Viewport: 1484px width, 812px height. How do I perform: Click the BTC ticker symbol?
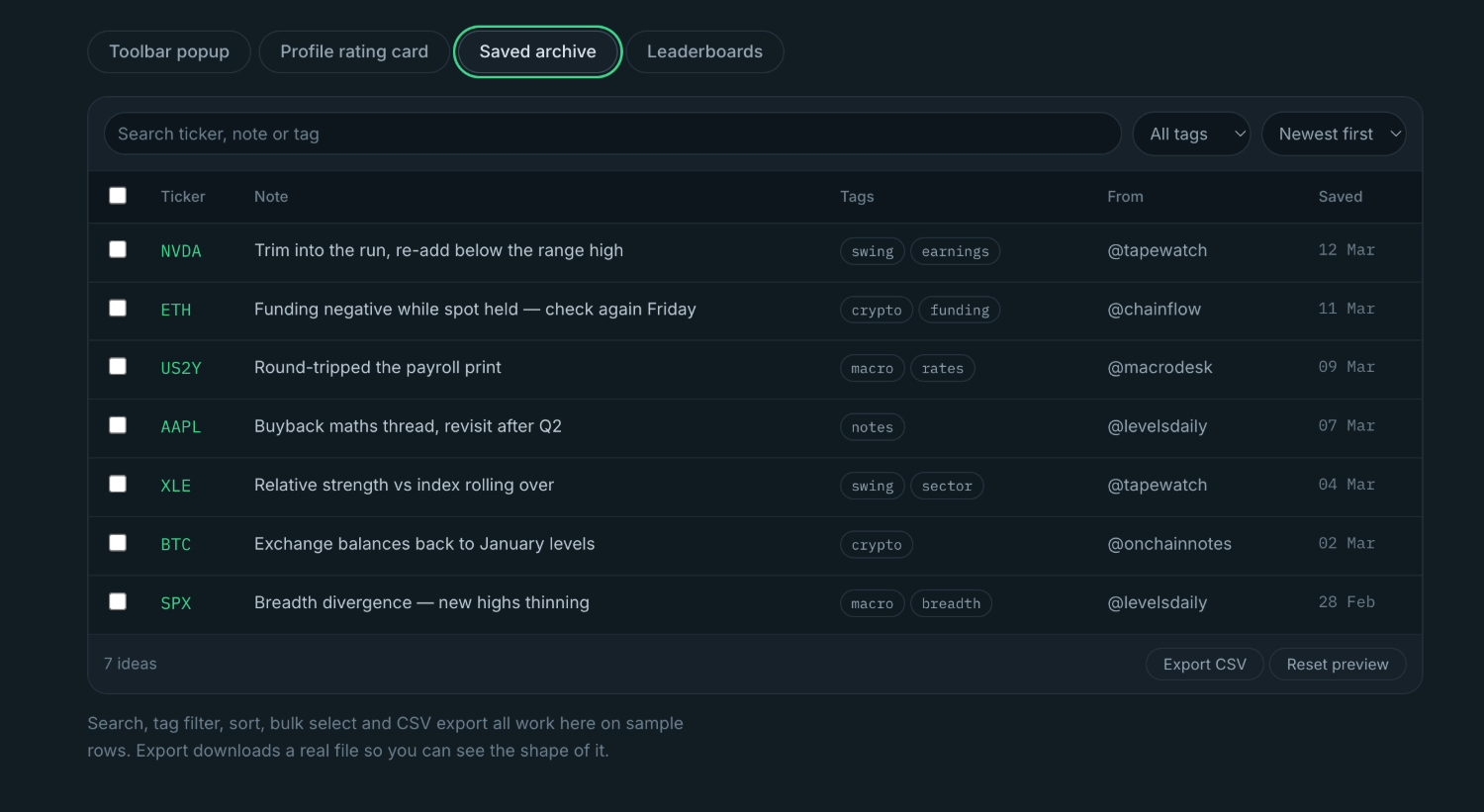[x=176, y=545]
